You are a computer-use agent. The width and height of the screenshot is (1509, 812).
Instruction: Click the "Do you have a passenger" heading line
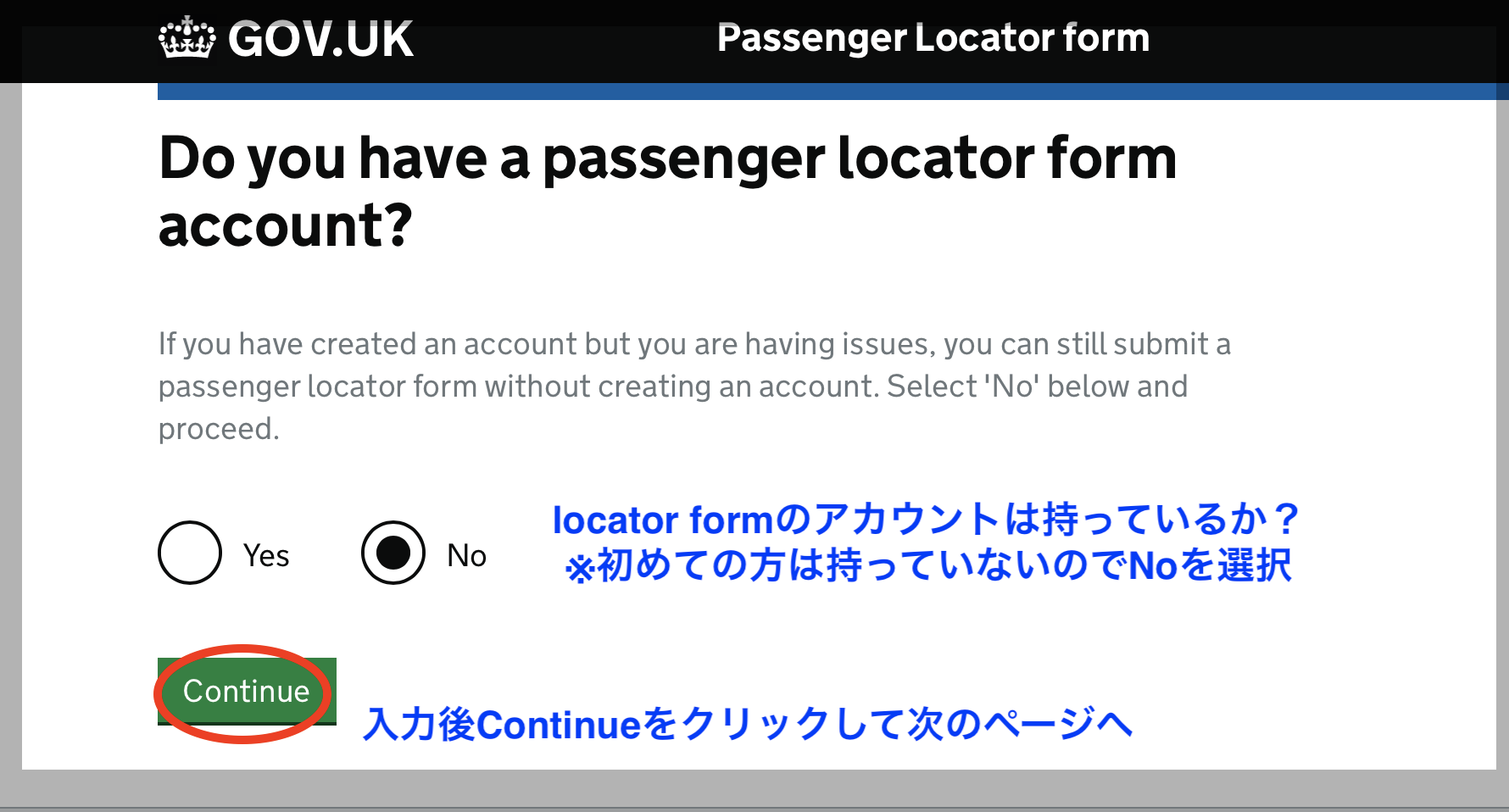668,159
